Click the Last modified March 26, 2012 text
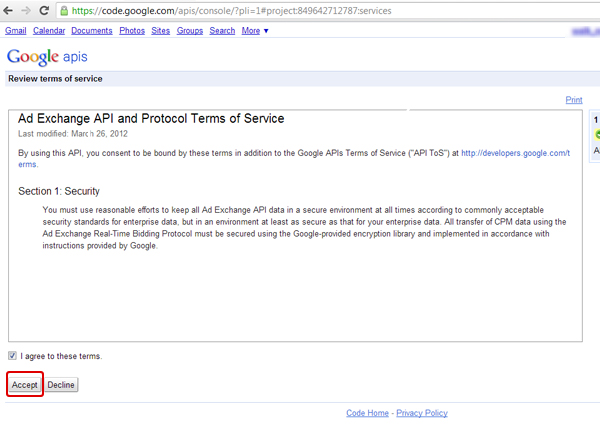 click(x=73, y=134)
